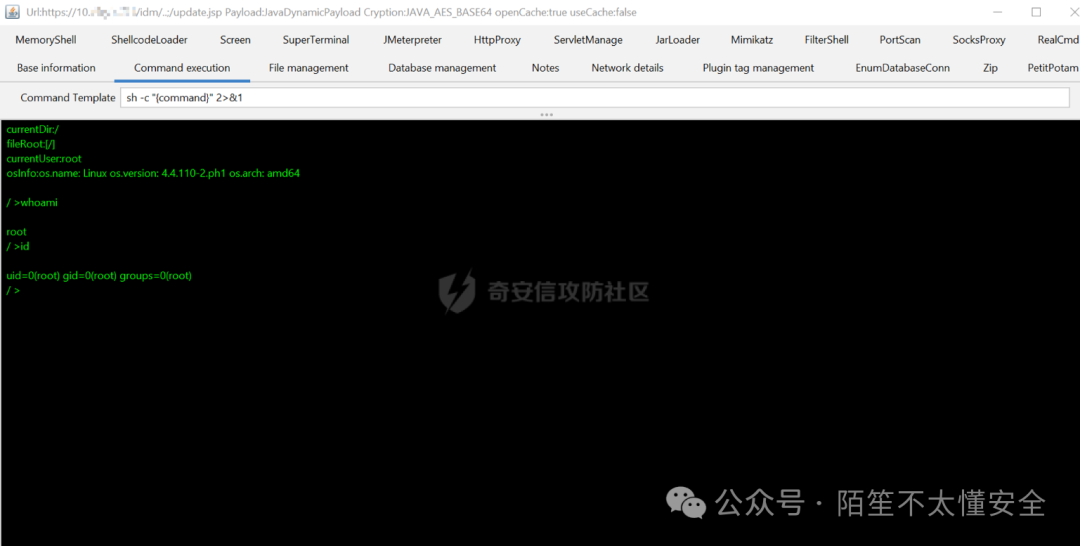Open Plugin tag management tab
Viewport: 1080px width, 546px height.
tap(758, 67)
